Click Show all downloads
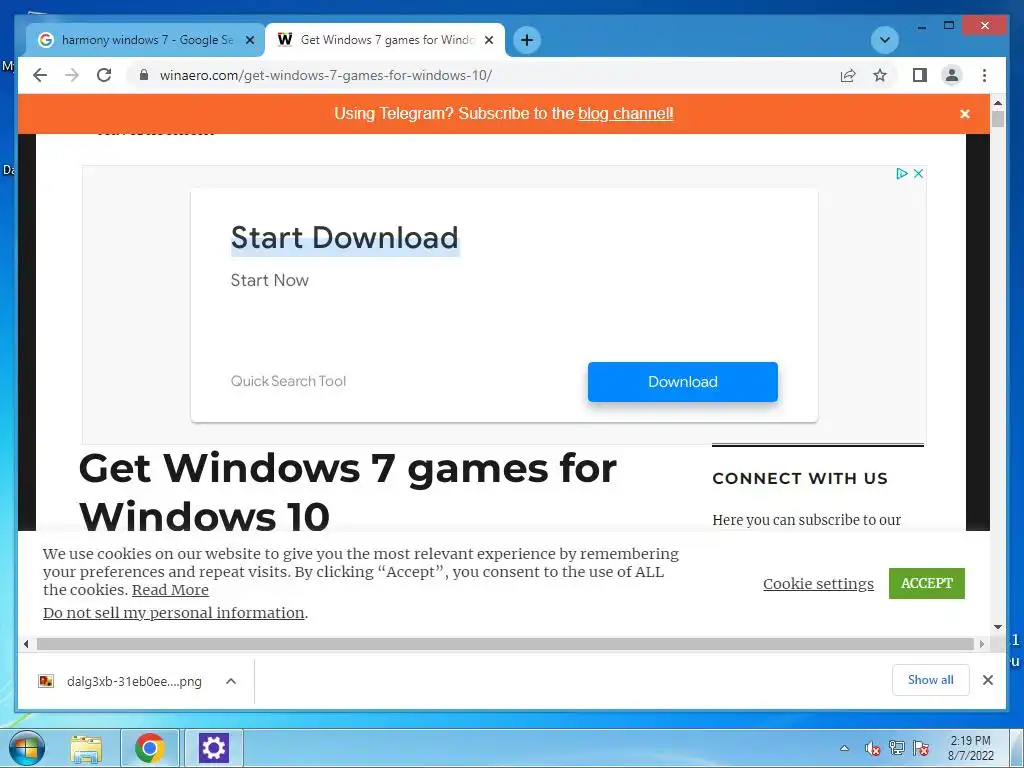The image size is (1024, 768). 930,680
